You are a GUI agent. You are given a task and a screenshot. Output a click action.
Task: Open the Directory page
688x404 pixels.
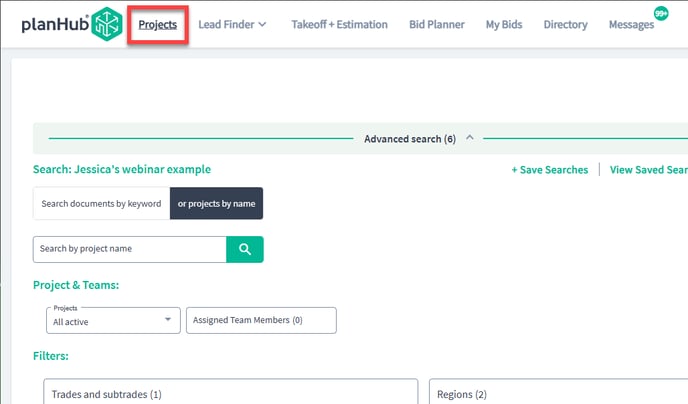click(566, 25)
